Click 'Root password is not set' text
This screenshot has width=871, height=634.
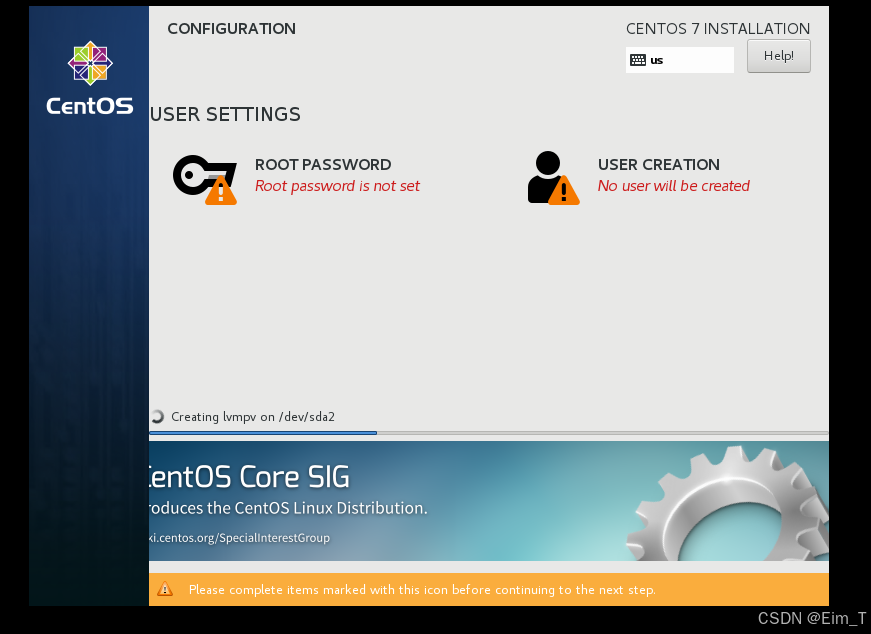point(337,186)
